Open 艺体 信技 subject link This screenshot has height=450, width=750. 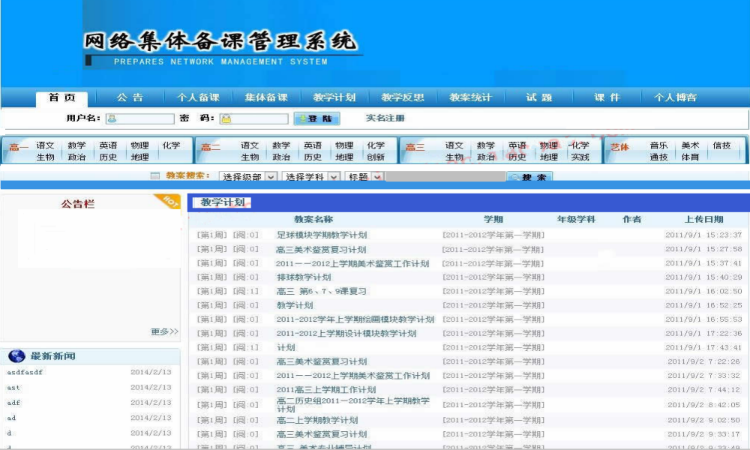coord(722,145)
